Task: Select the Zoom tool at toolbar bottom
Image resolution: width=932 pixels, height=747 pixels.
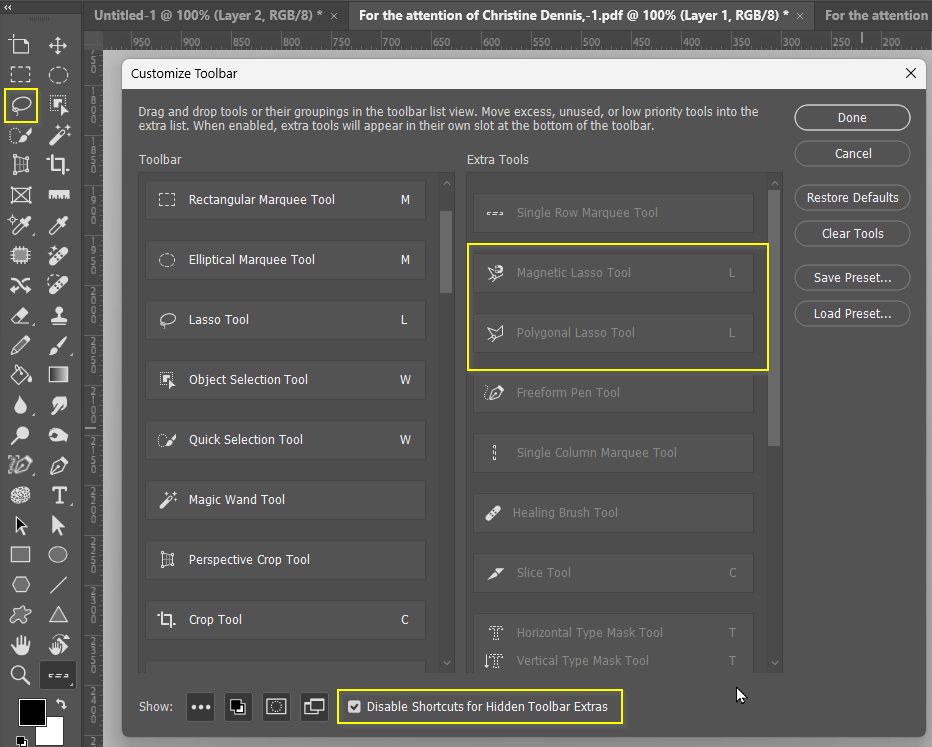Action: 21,674
